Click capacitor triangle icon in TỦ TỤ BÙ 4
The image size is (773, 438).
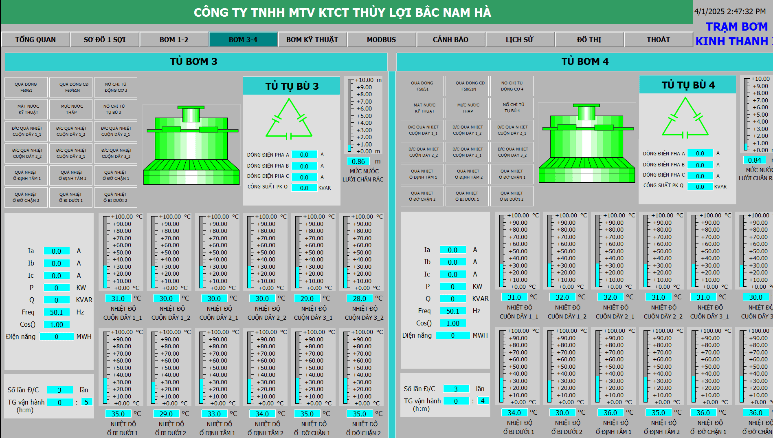click(x=685, y=118)
